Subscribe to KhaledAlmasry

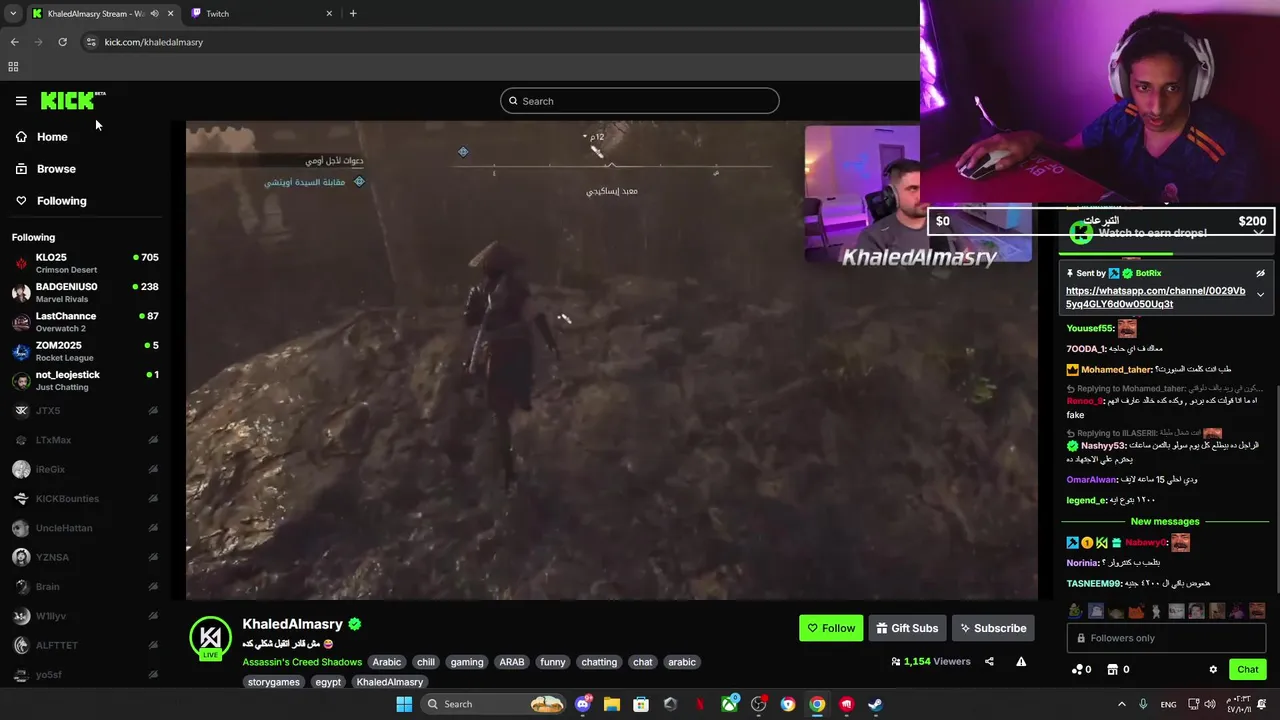(993, 628)
